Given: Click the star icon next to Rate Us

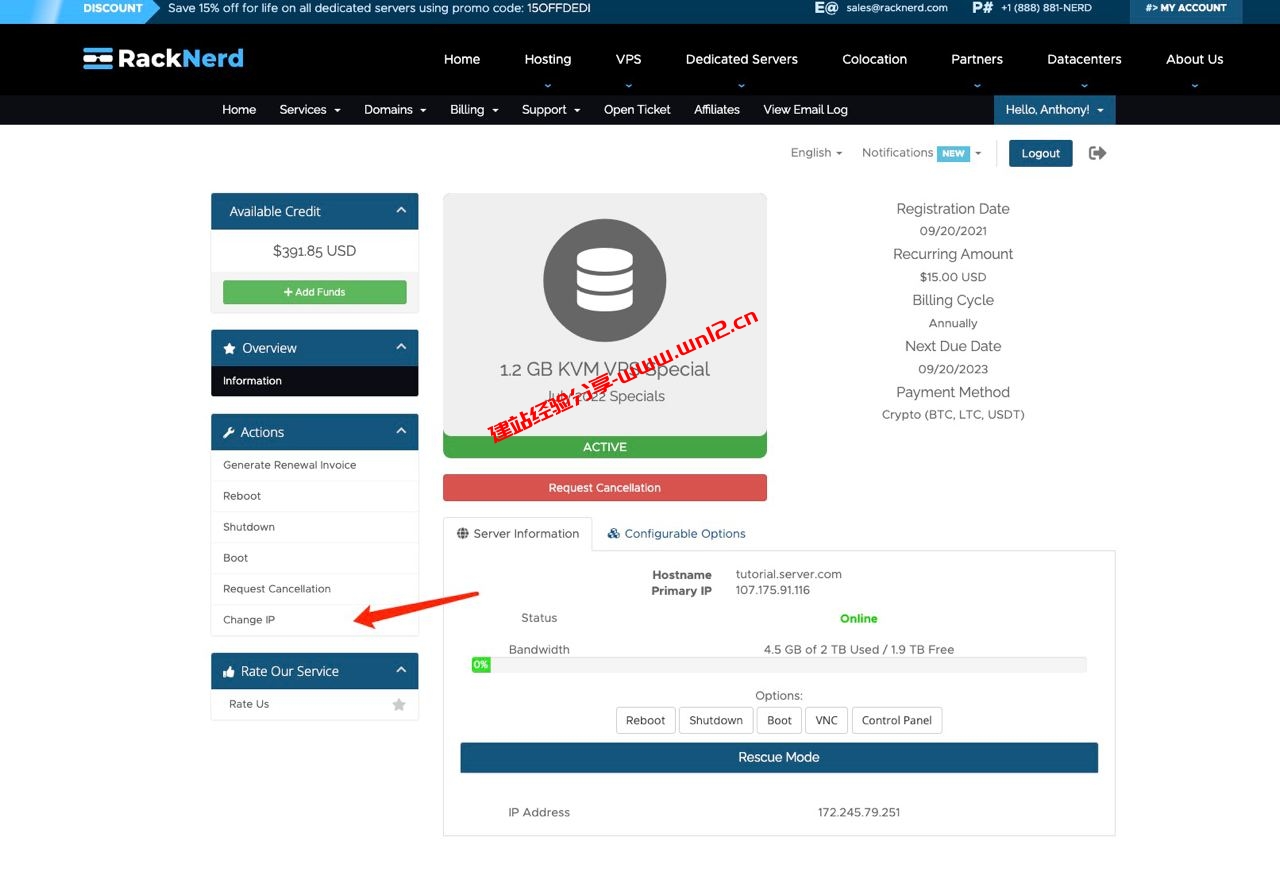Looking at the screenshot, I should pyautogui.click(x=399, y=705).
